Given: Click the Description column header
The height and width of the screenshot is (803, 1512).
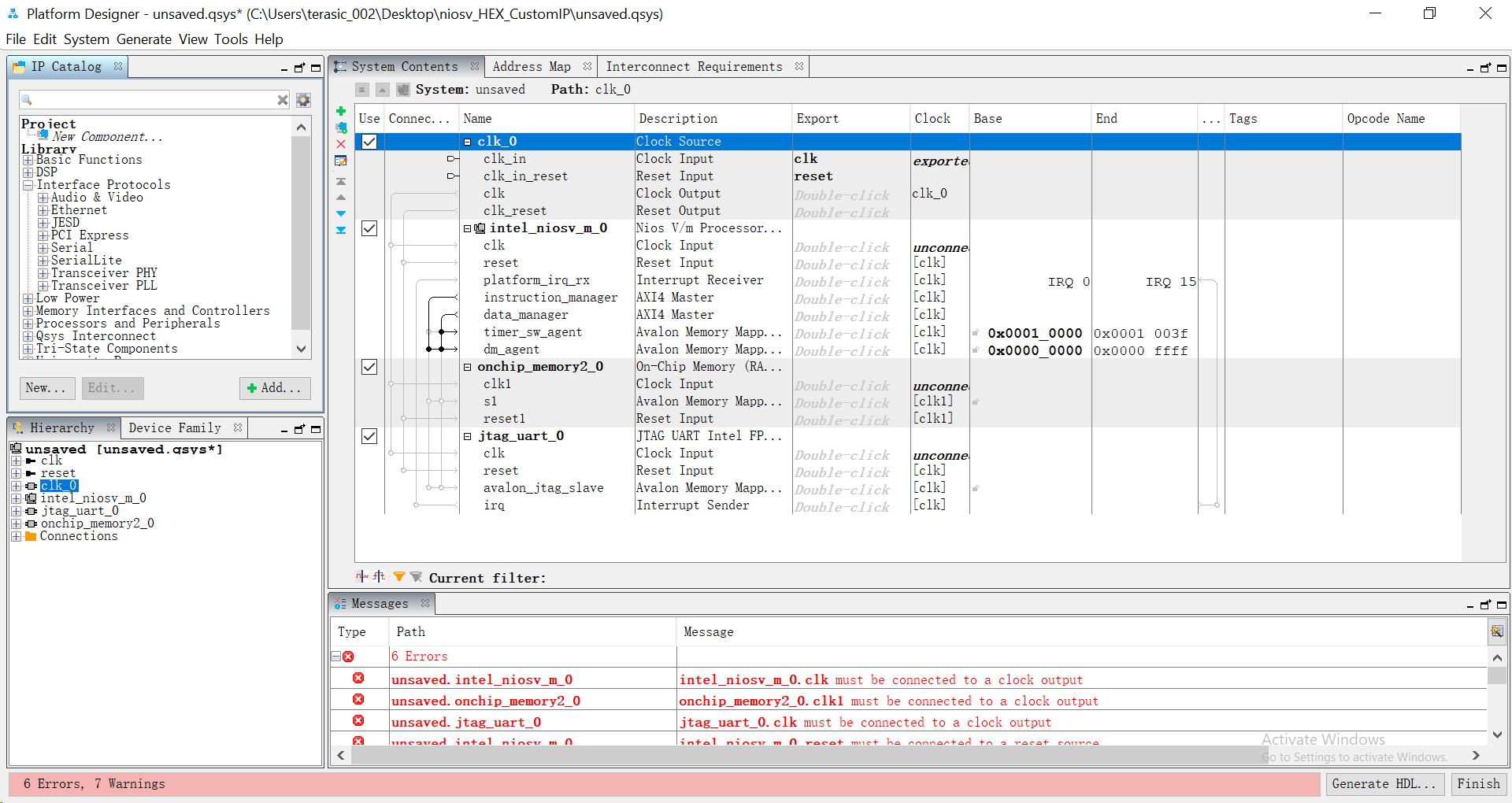Looking at the screenshot, I should tap(713, 119).
